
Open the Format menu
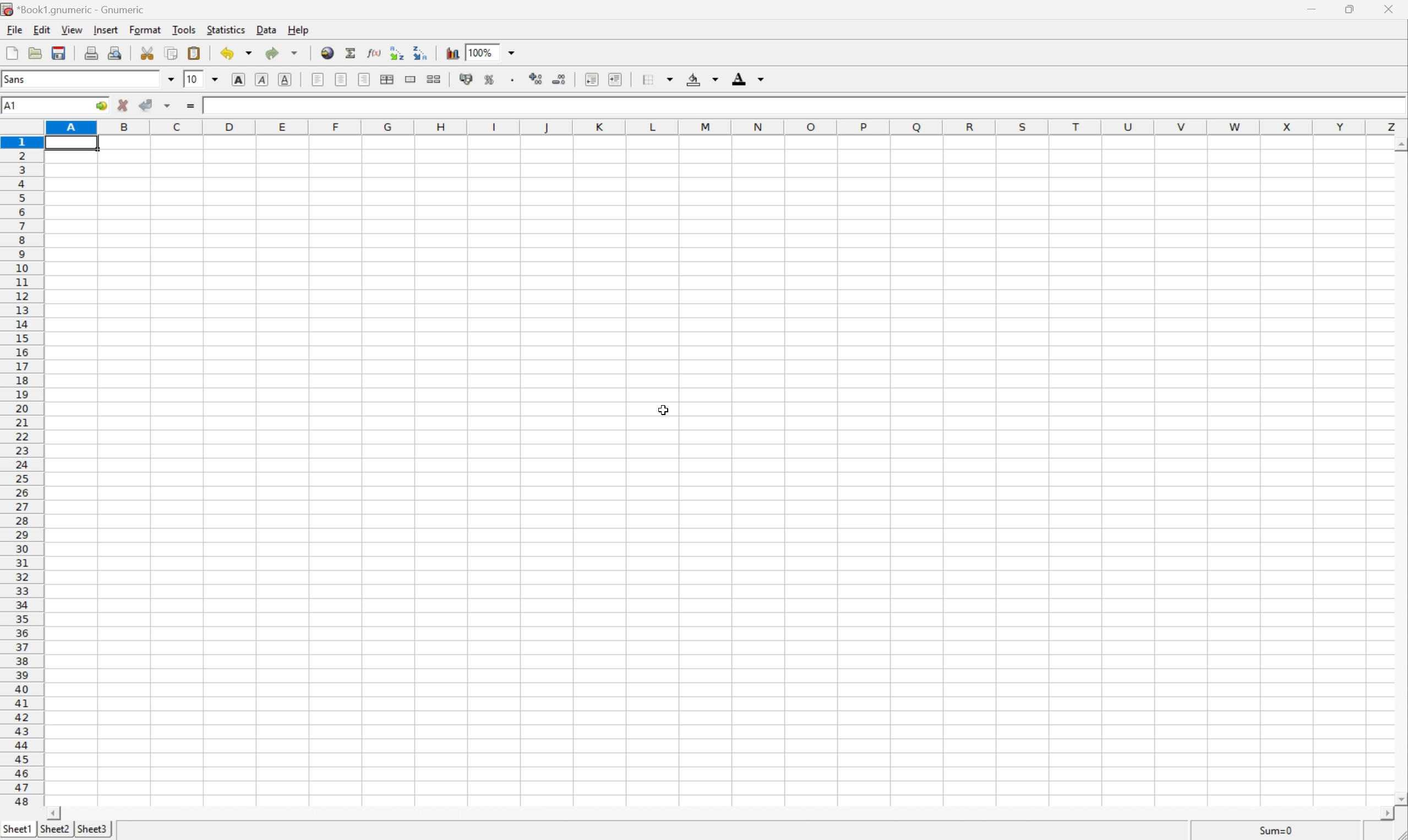pos(145,29)
